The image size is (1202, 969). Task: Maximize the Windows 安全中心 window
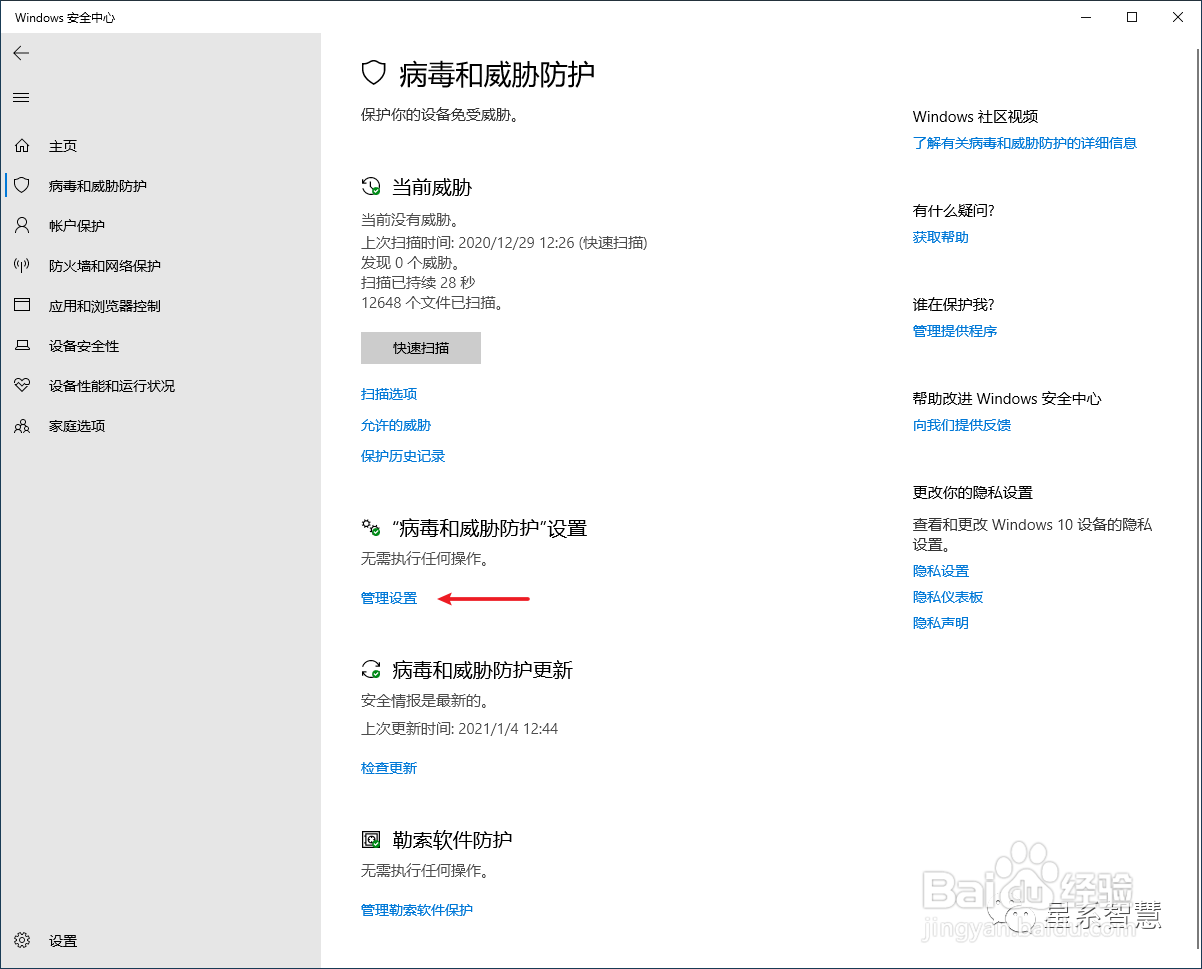point(1132,17)
